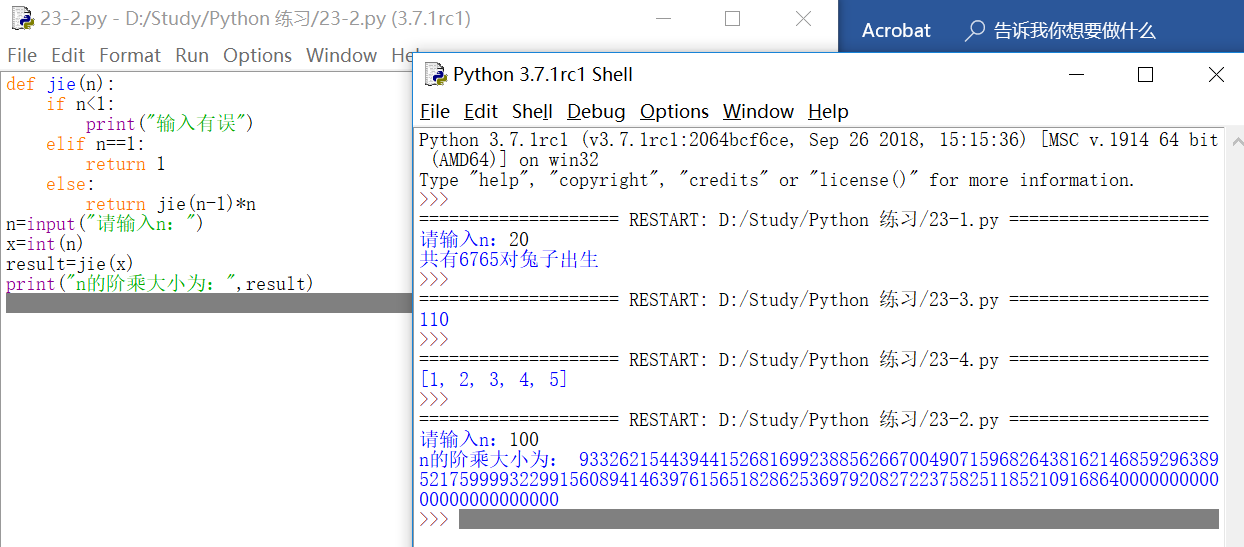The image size is (1244, 547).
Task: Open the Run menu in the editor window
Action: [x=192, y=55]
